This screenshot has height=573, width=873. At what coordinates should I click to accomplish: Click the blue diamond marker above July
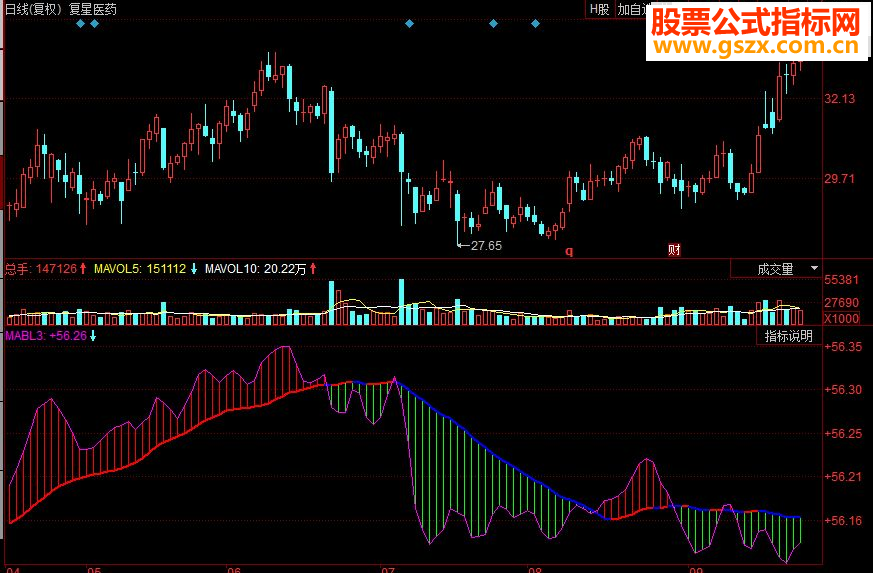coord(409,23)
